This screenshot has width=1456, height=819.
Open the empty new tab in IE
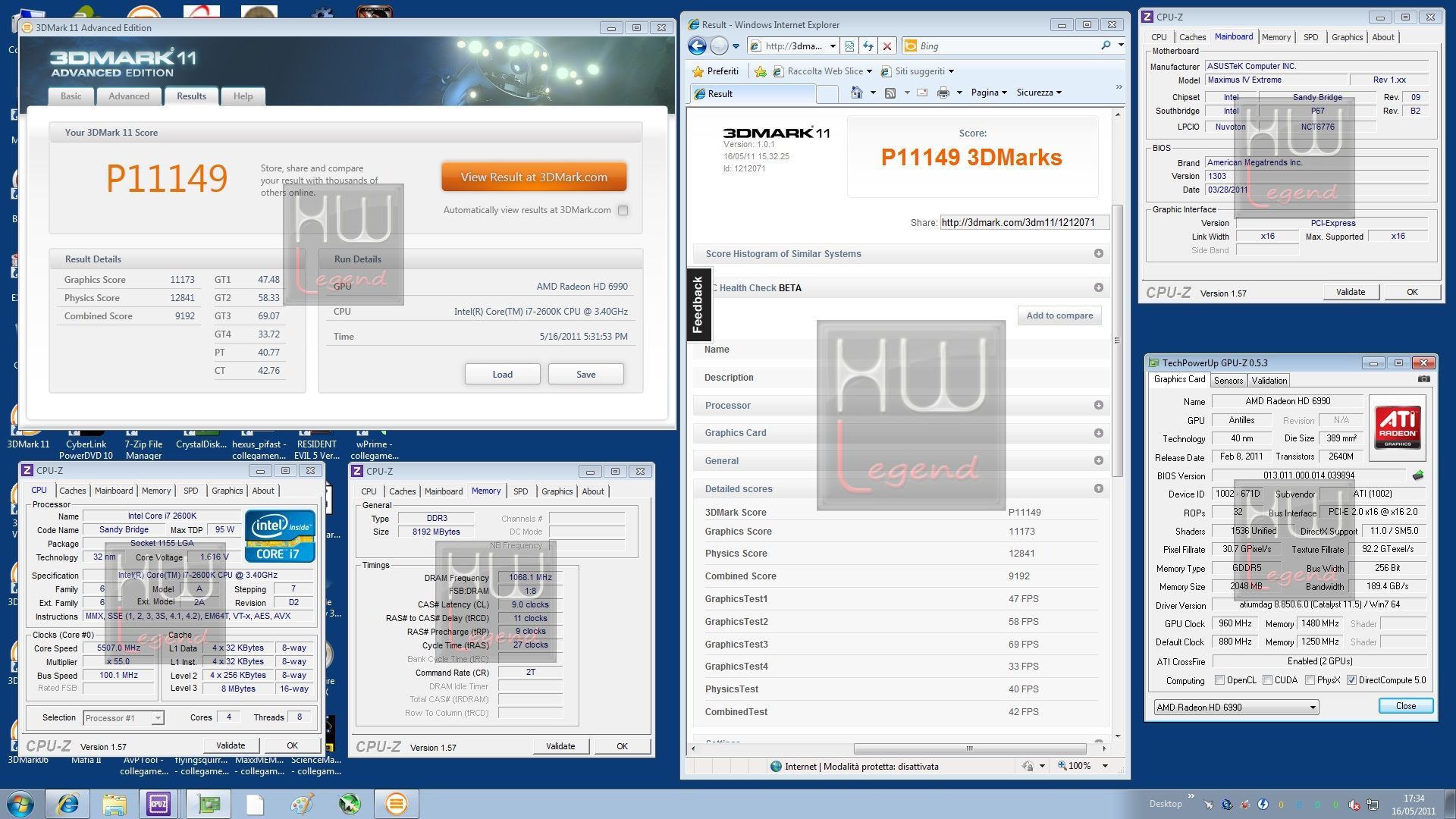[x=827, y=94]
